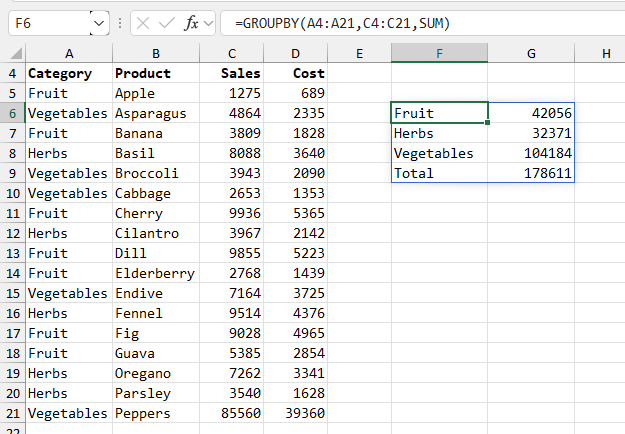Viewport: 625px width, 434px height.
Task: Click sales value 85560
Action: click(232, 413)
